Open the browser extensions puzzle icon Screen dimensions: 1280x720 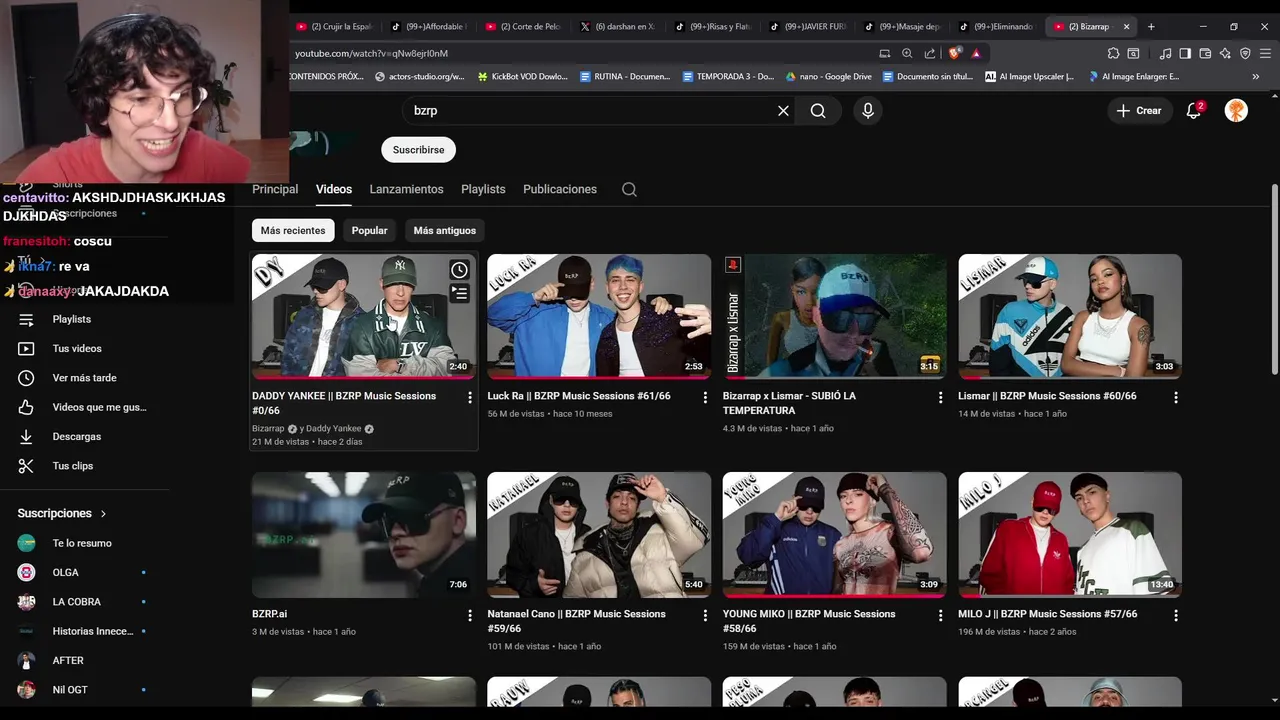tap(1113, 53)
